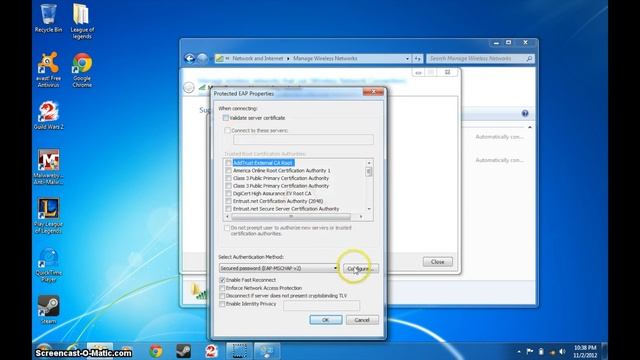Open Select Authentication Method dropdown
Image resolution: width=640 pixels, height=360 pixels.
[x=279, y=268]
